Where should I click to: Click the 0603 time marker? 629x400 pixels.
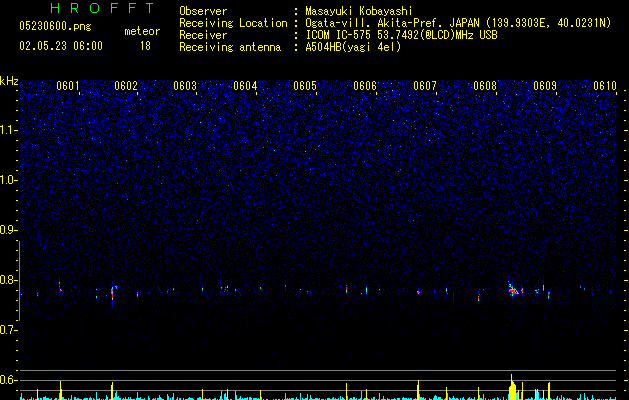185,86
